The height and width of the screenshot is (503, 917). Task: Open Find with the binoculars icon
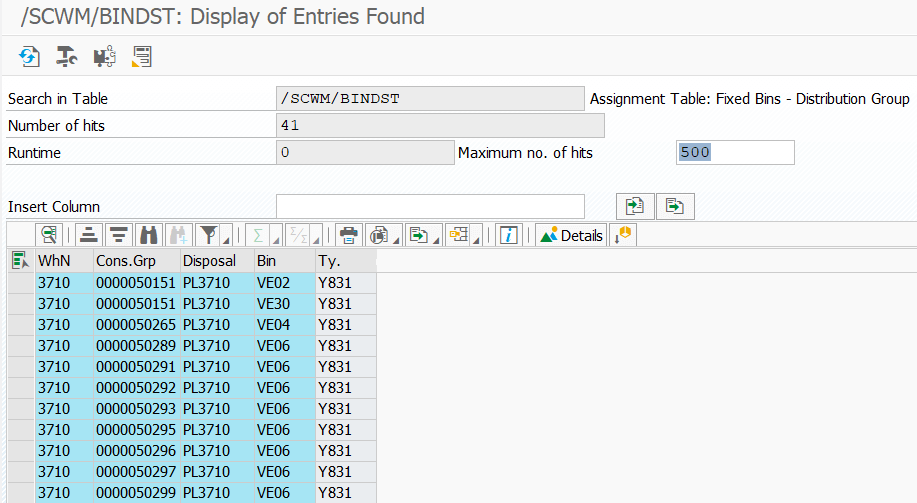click(149, 235)
